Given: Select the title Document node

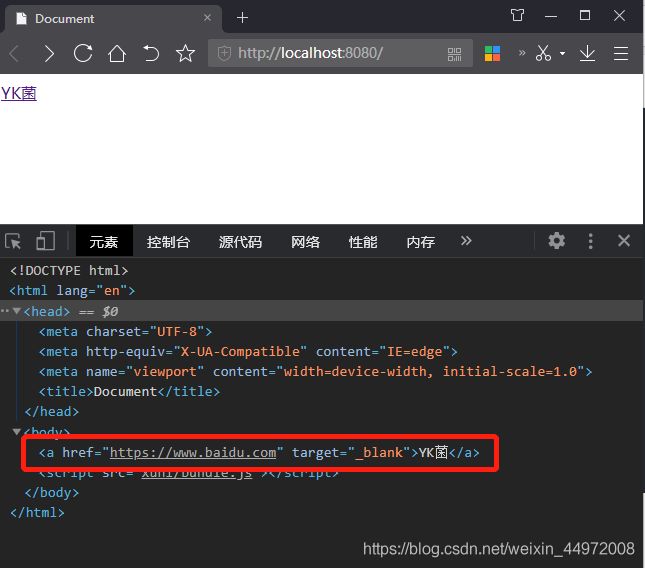Looking at the screenshot, I should 129,391.
